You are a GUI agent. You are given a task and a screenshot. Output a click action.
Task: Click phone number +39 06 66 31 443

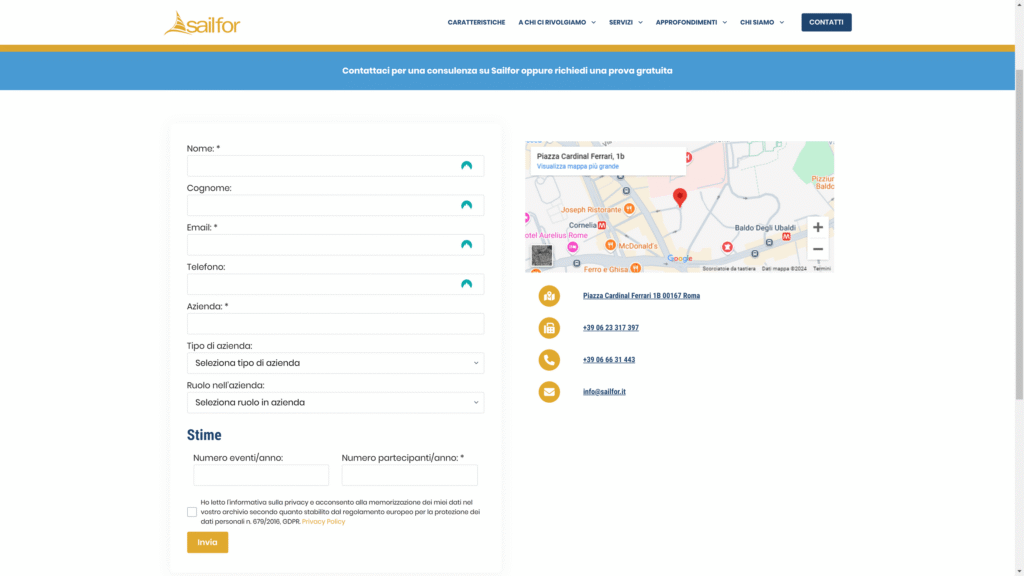coord(609,360)
